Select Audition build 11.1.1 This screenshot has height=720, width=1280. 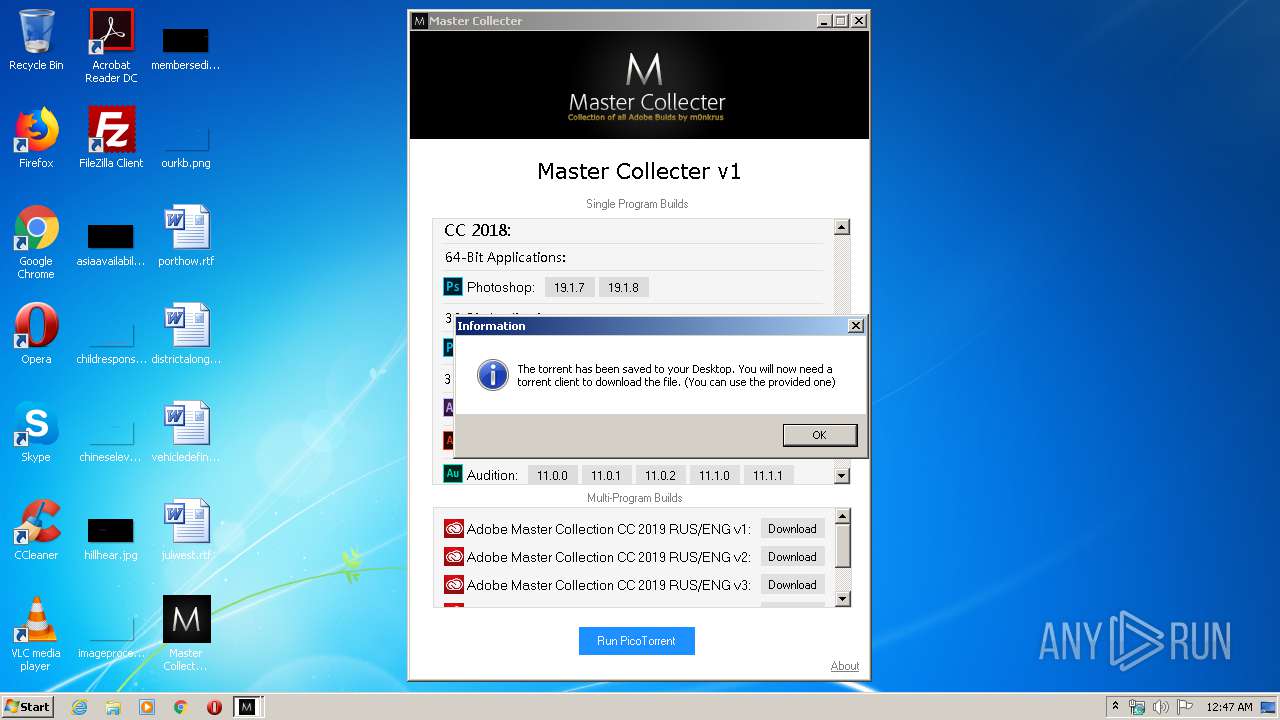(x=768, y=476)
